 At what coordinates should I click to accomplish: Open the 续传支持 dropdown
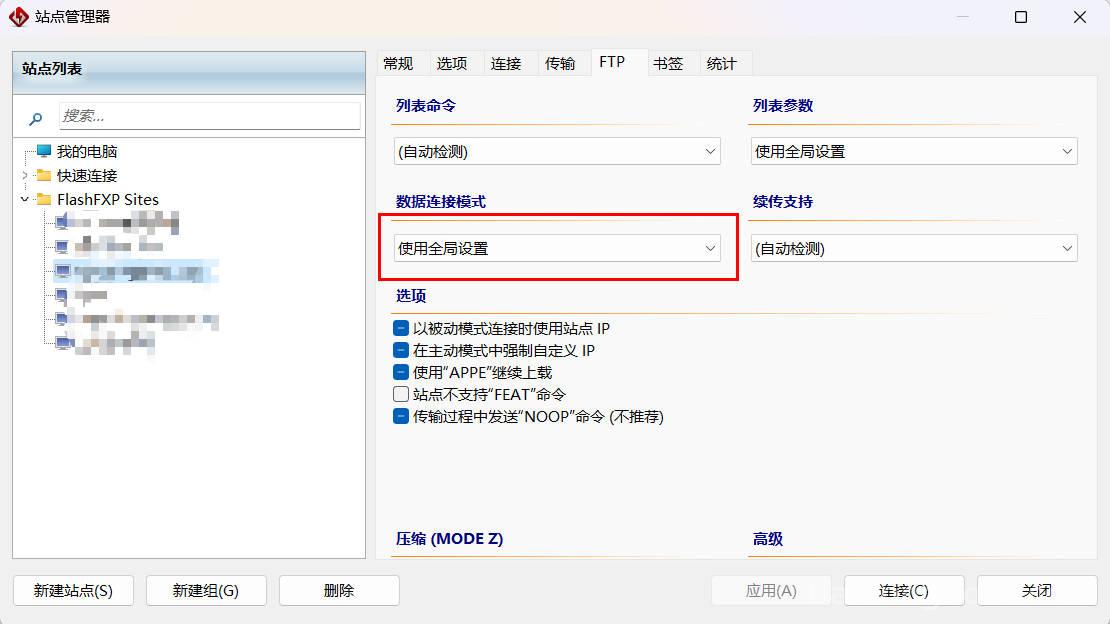click(x=914, y=248)
